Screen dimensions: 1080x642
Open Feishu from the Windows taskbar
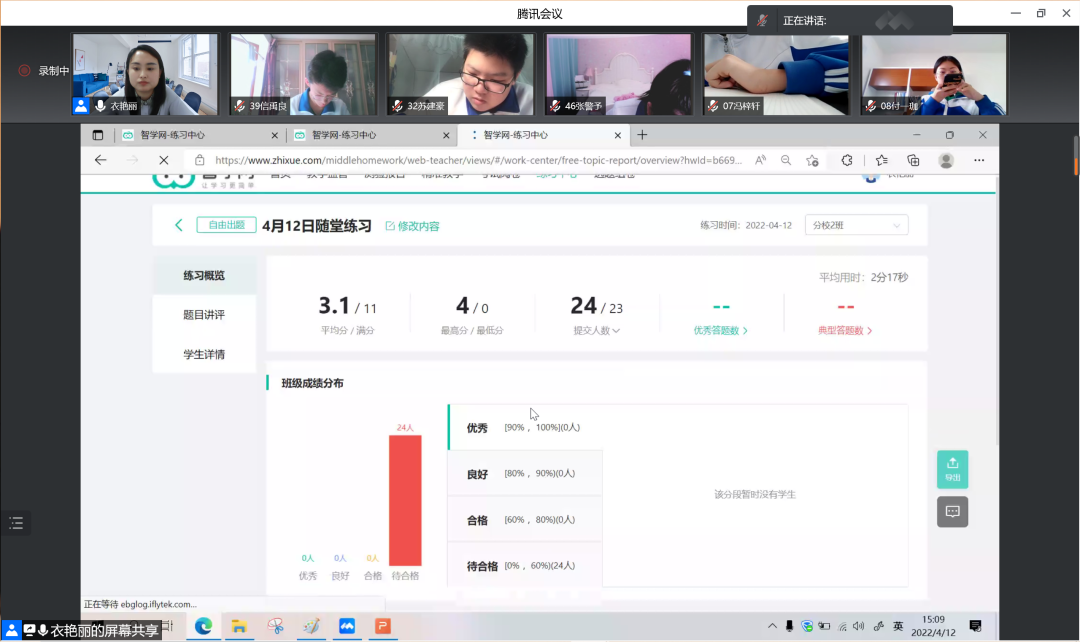point(346,626)
